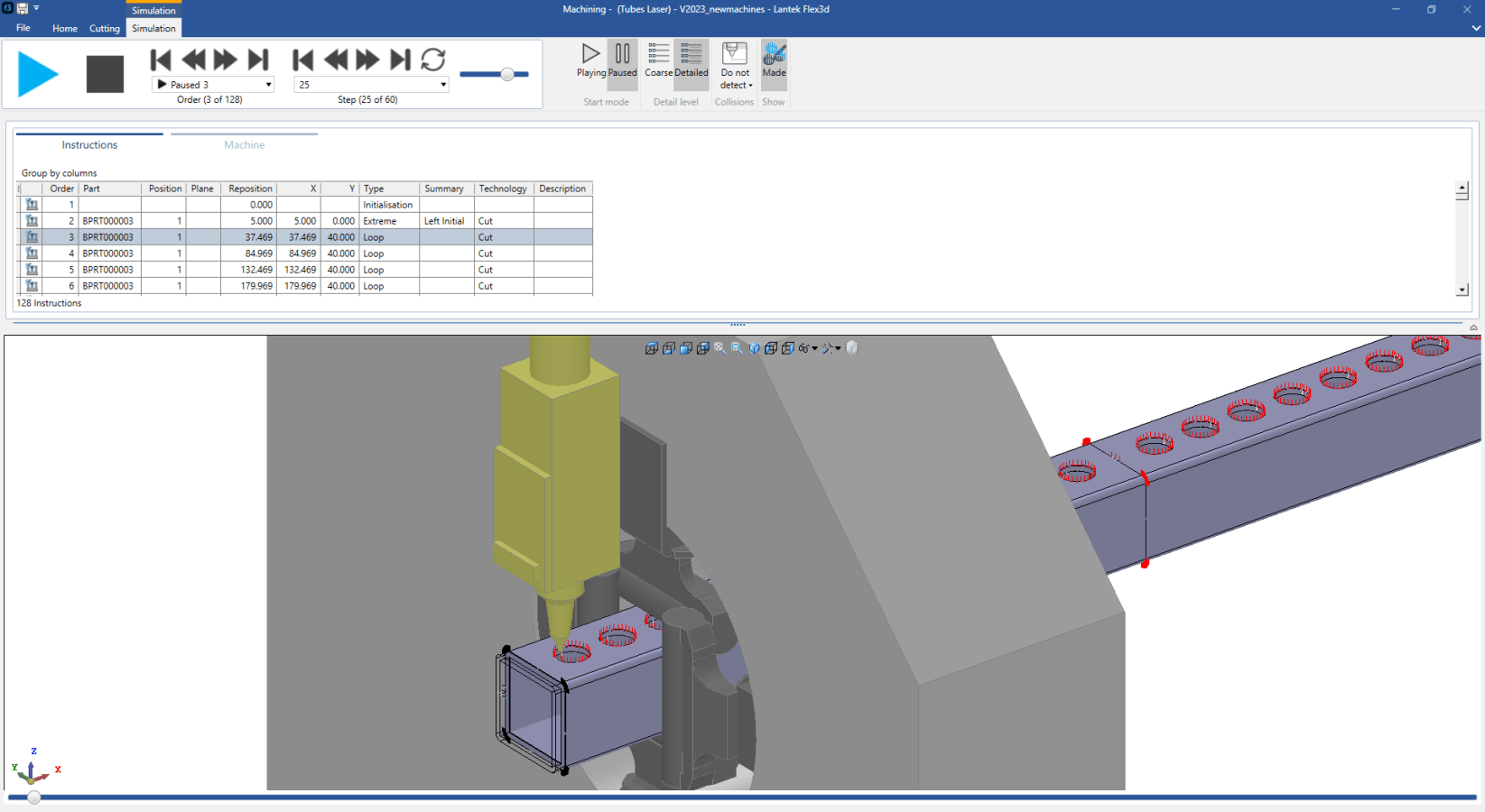Screen dimensions: 1485x812
Task: Open the 'Paused 3' order dropdown
Action: 268,85
